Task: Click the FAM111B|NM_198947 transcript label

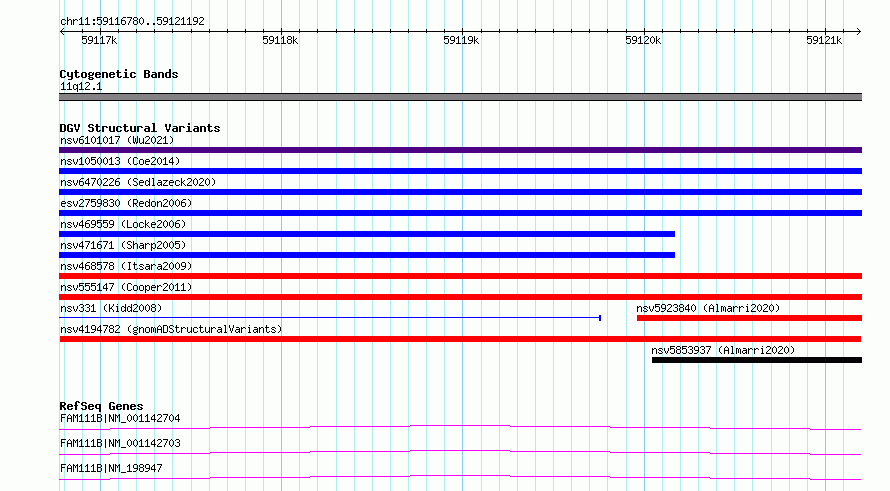Action: coord(111,468)
